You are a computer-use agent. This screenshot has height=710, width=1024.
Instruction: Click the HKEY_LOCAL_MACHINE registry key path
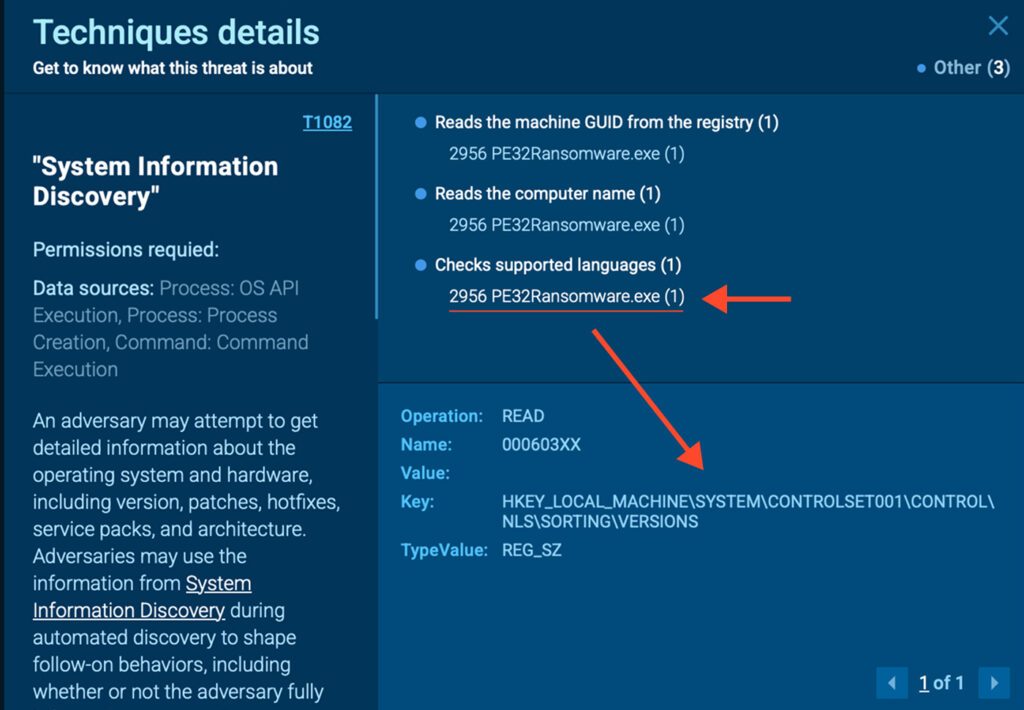pos(748,512)
